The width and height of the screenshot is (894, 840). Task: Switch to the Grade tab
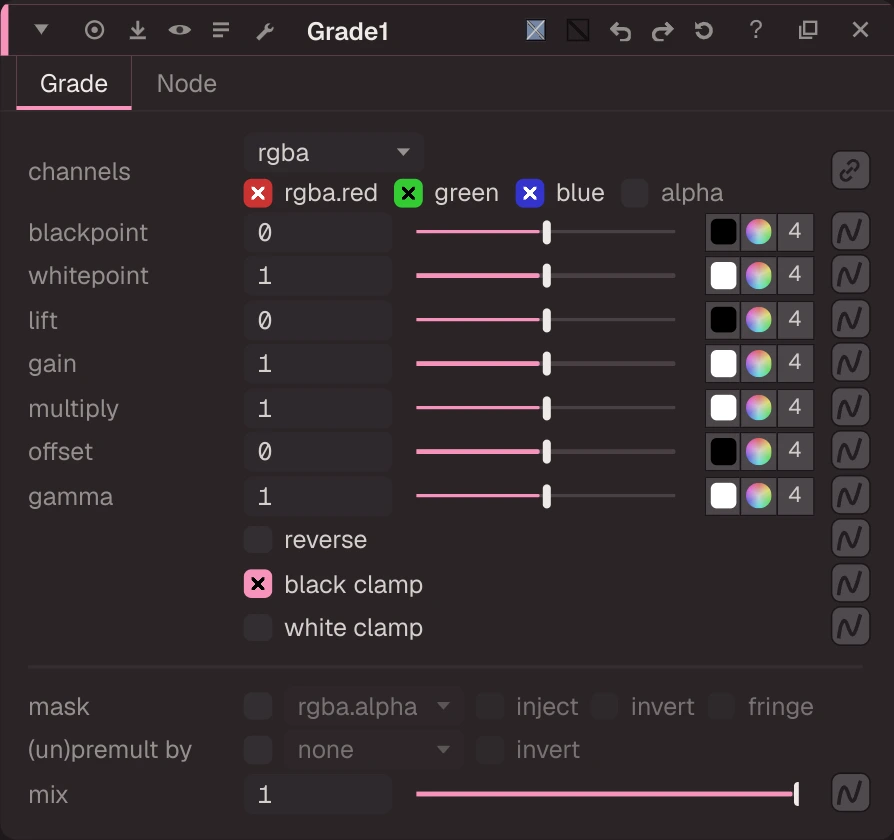click(74, 84)
